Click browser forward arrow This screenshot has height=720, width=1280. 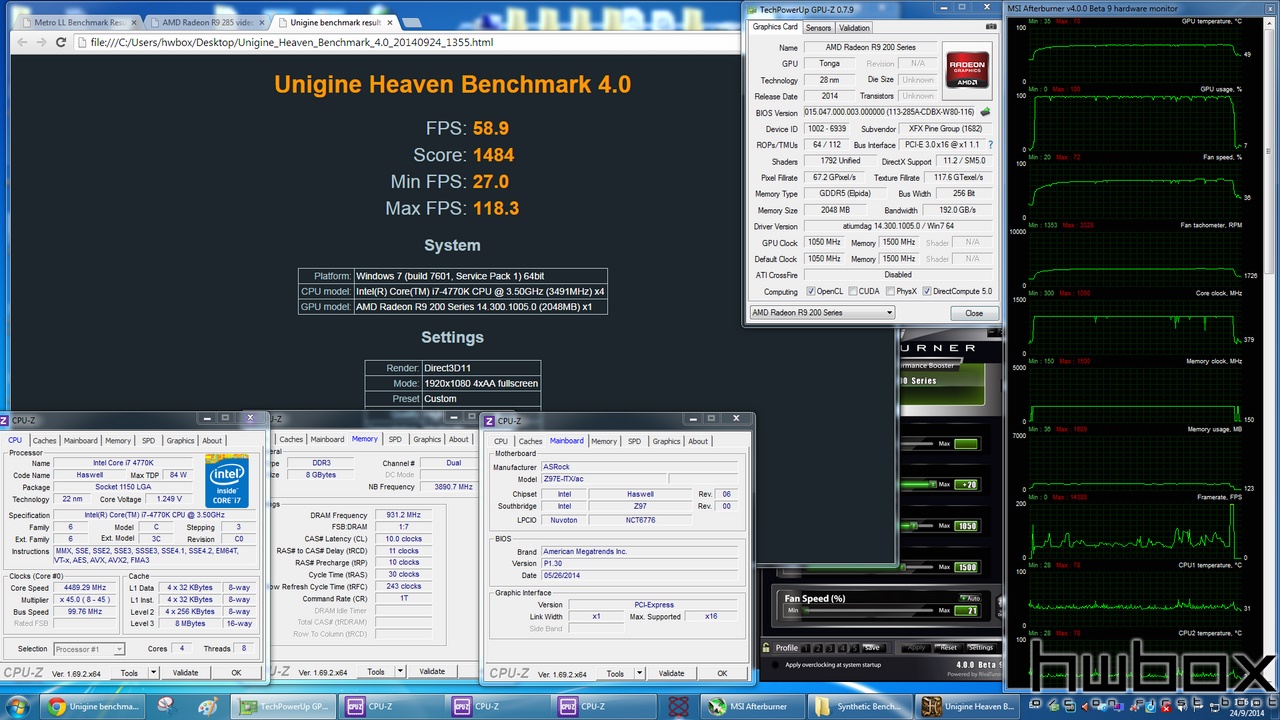(41, 42)
